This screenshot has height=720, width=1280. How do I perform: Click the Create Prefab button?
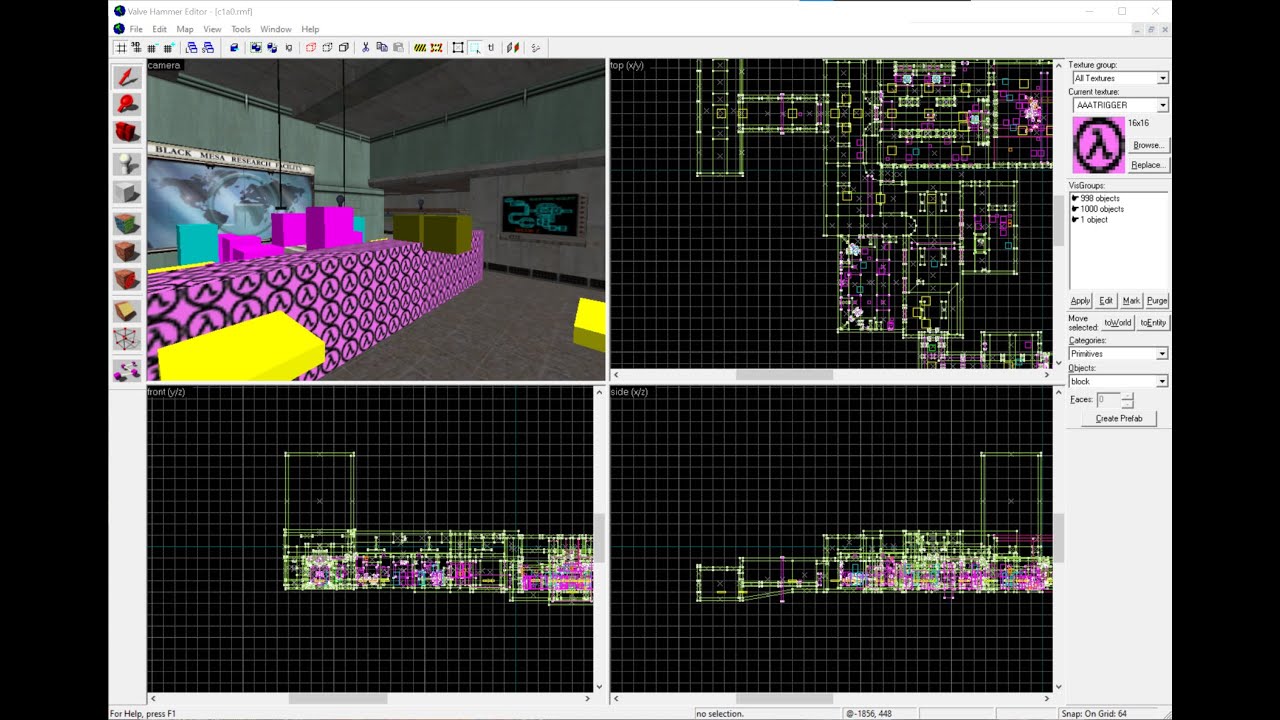click(x=1119, y=418)
